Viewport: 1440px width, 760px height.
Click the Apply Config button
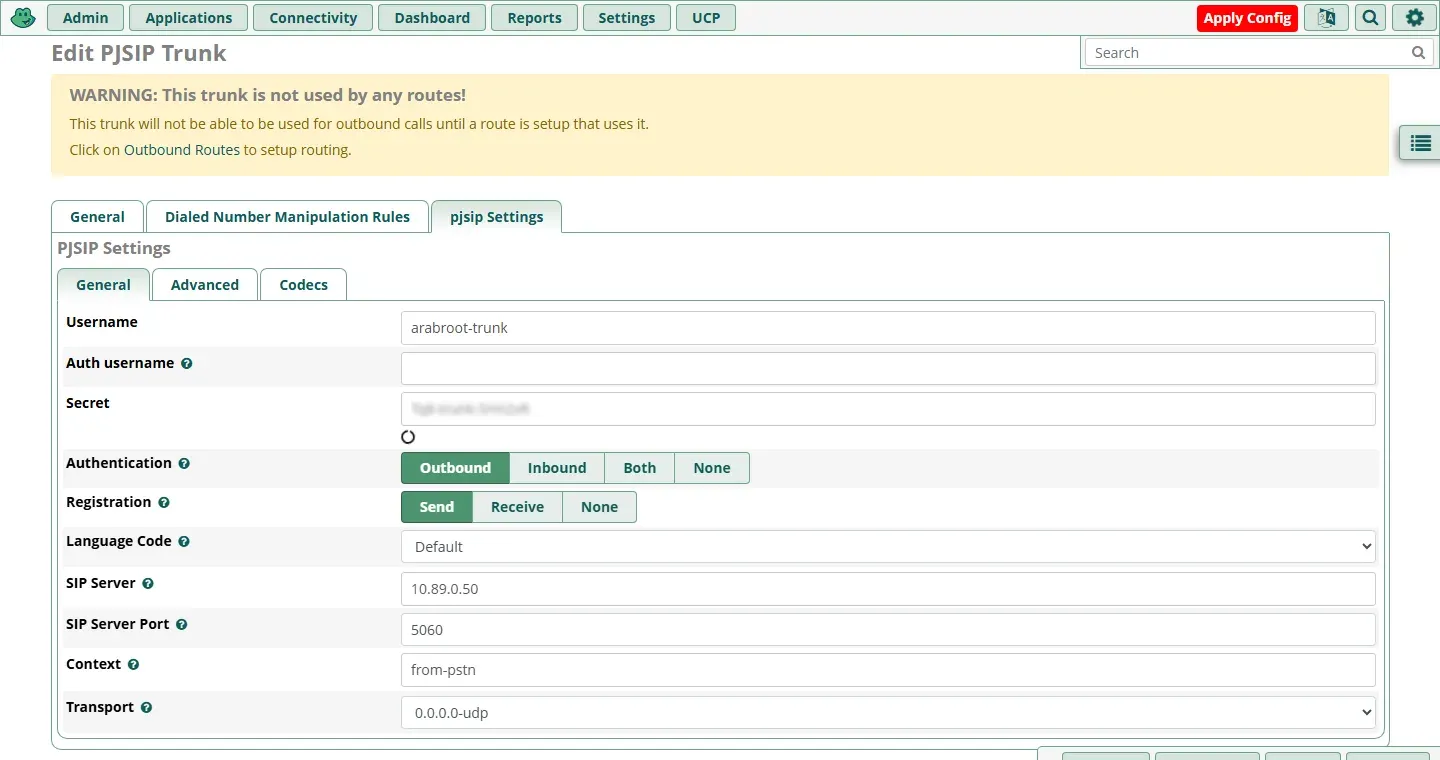1247,18
